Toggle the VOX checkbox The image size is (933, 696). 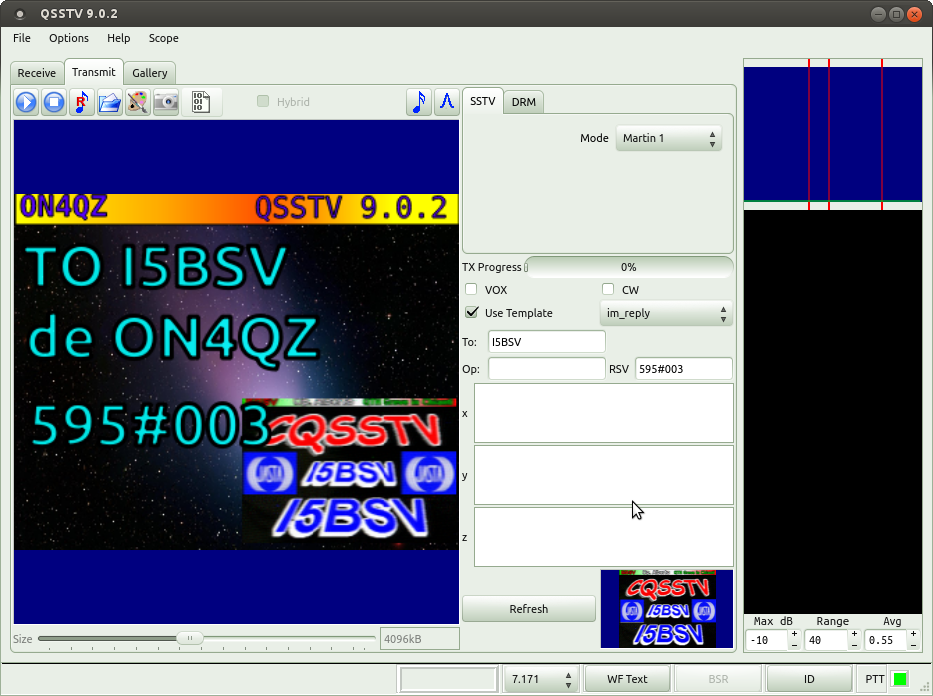[471, 289]
